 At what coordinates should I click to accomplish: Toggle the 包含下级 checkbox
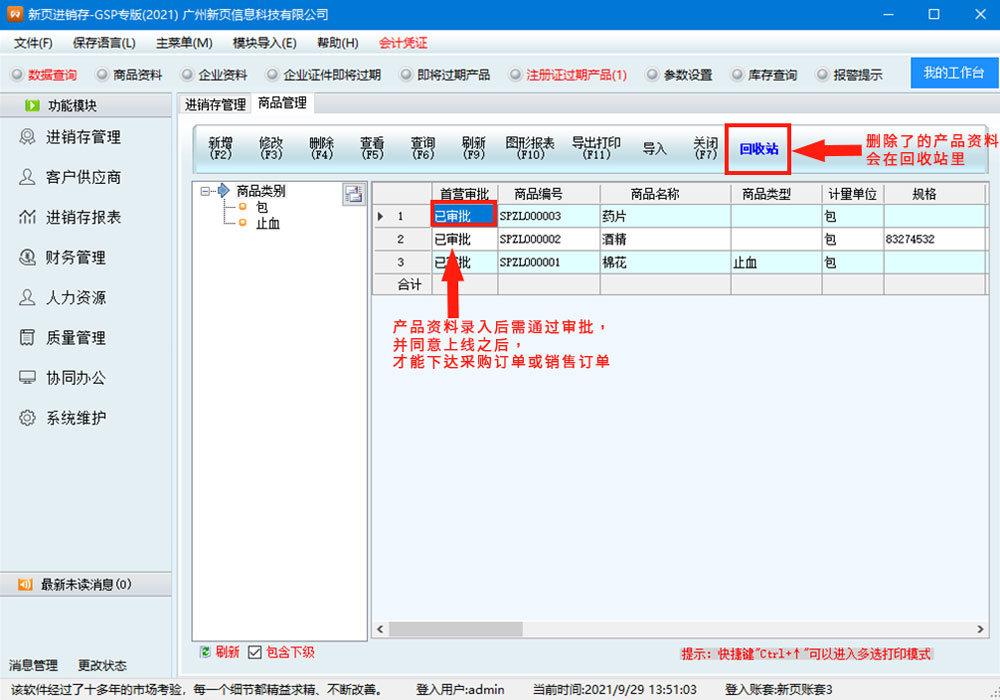tap(255, 652)
